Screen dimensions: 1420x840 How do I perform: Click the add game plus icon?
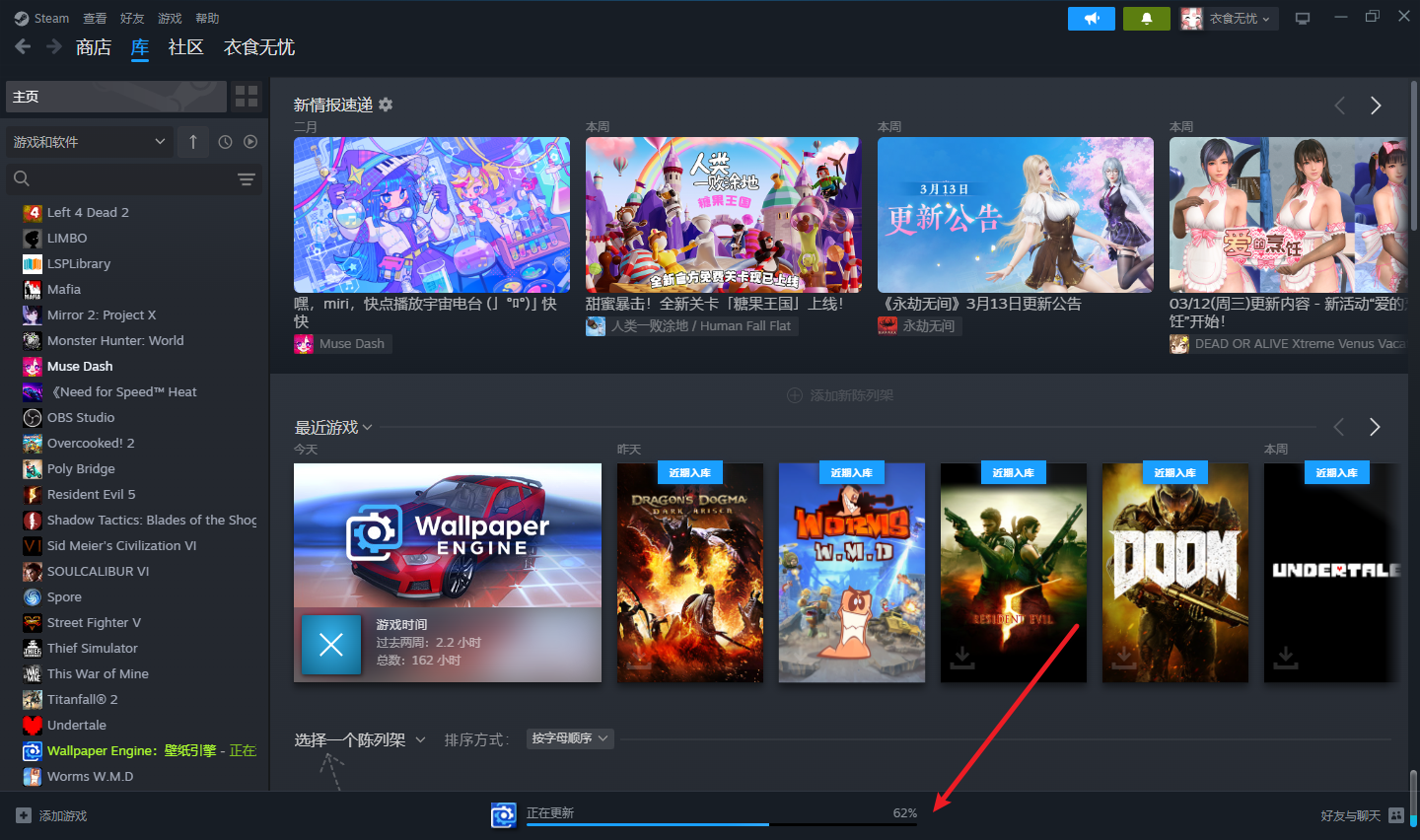click(24, 815)
